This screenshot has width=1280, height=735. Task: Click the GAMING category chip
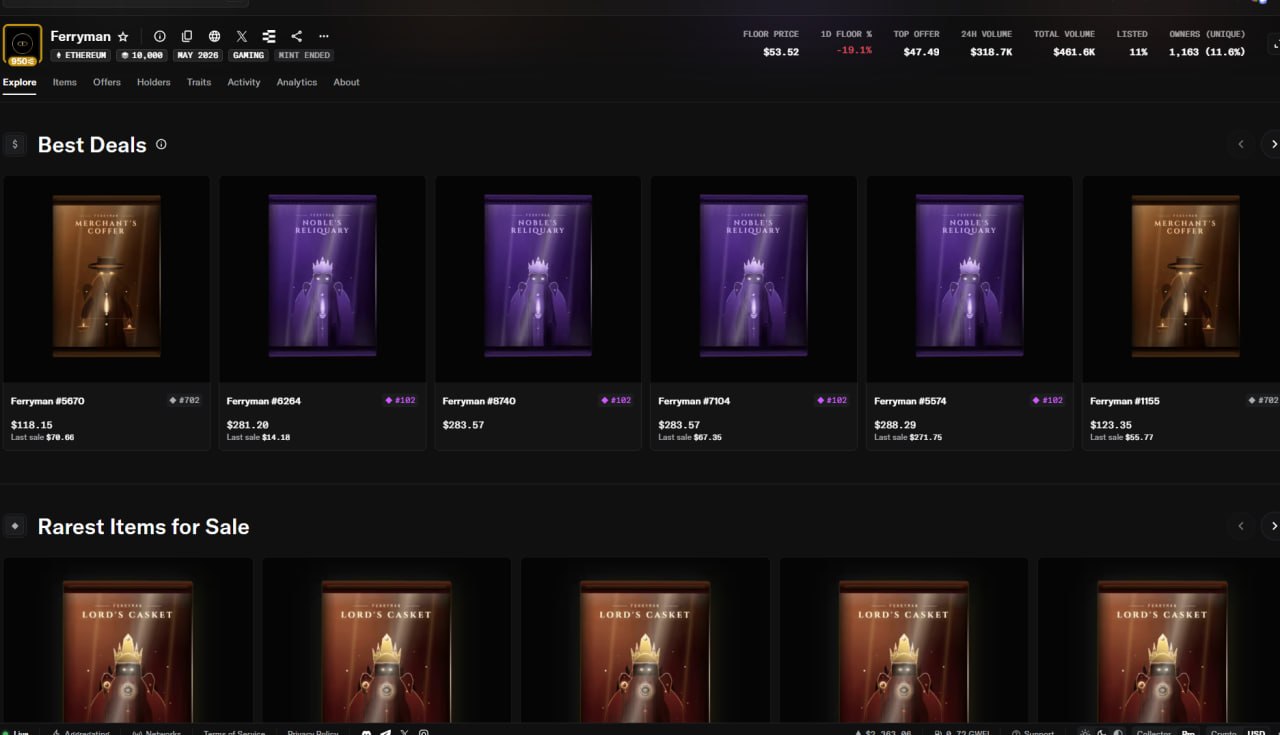[x=249, y=55]
